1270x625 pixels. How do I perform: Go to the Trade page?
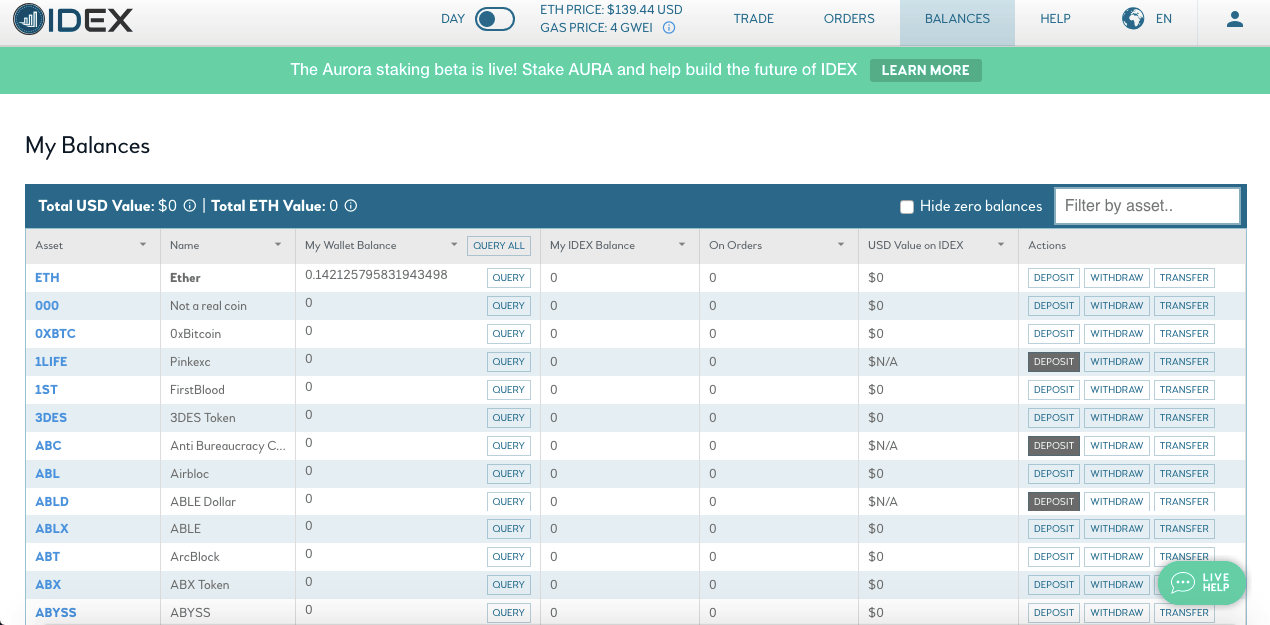(x=754, y=19)
